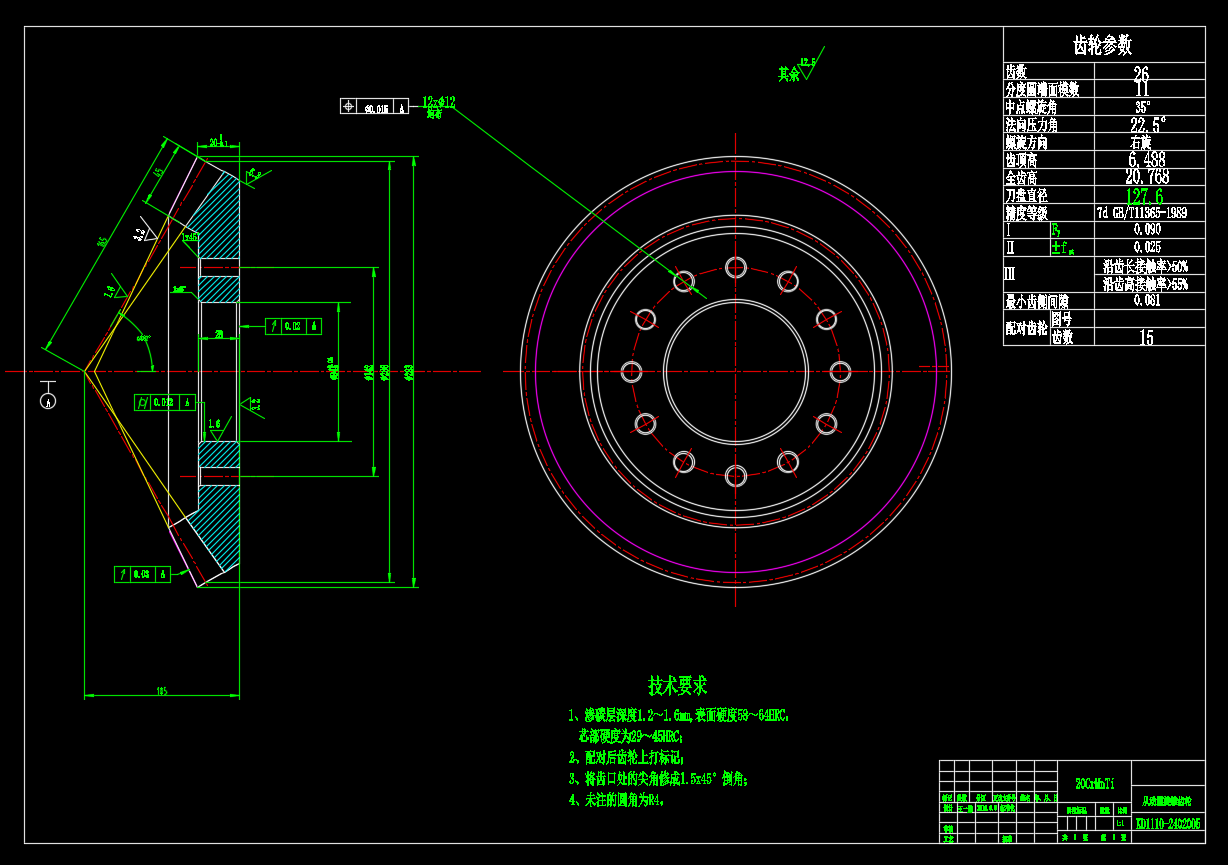Click the top bolt hole on the gear

tap(736, 267)
